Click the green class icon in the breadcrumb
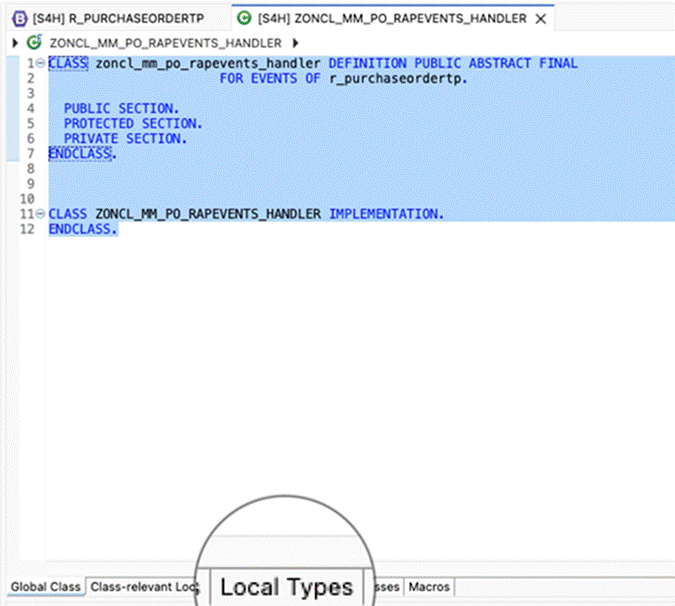Screen dimensions: 675x606 [35, 43]
